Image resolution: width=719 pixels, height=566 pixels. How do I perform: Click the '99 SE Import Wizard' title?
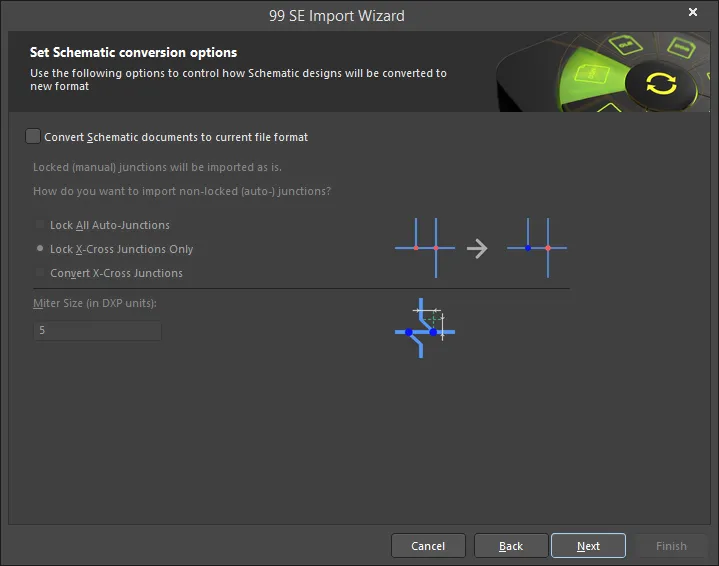[337, 16]
